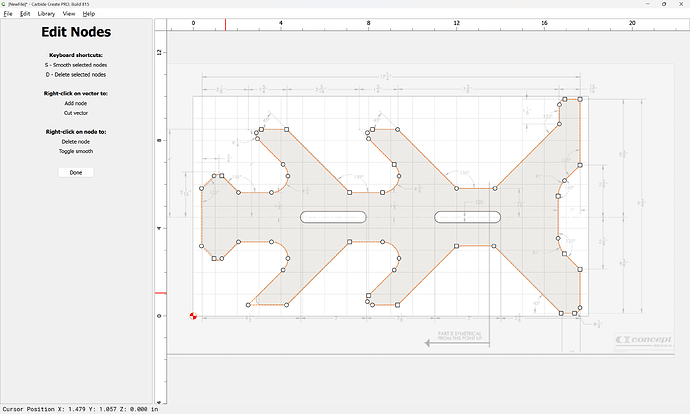Click the 12 mark on the vertical ruler
This screenshot has width=690, height=414.
(159, 52)
